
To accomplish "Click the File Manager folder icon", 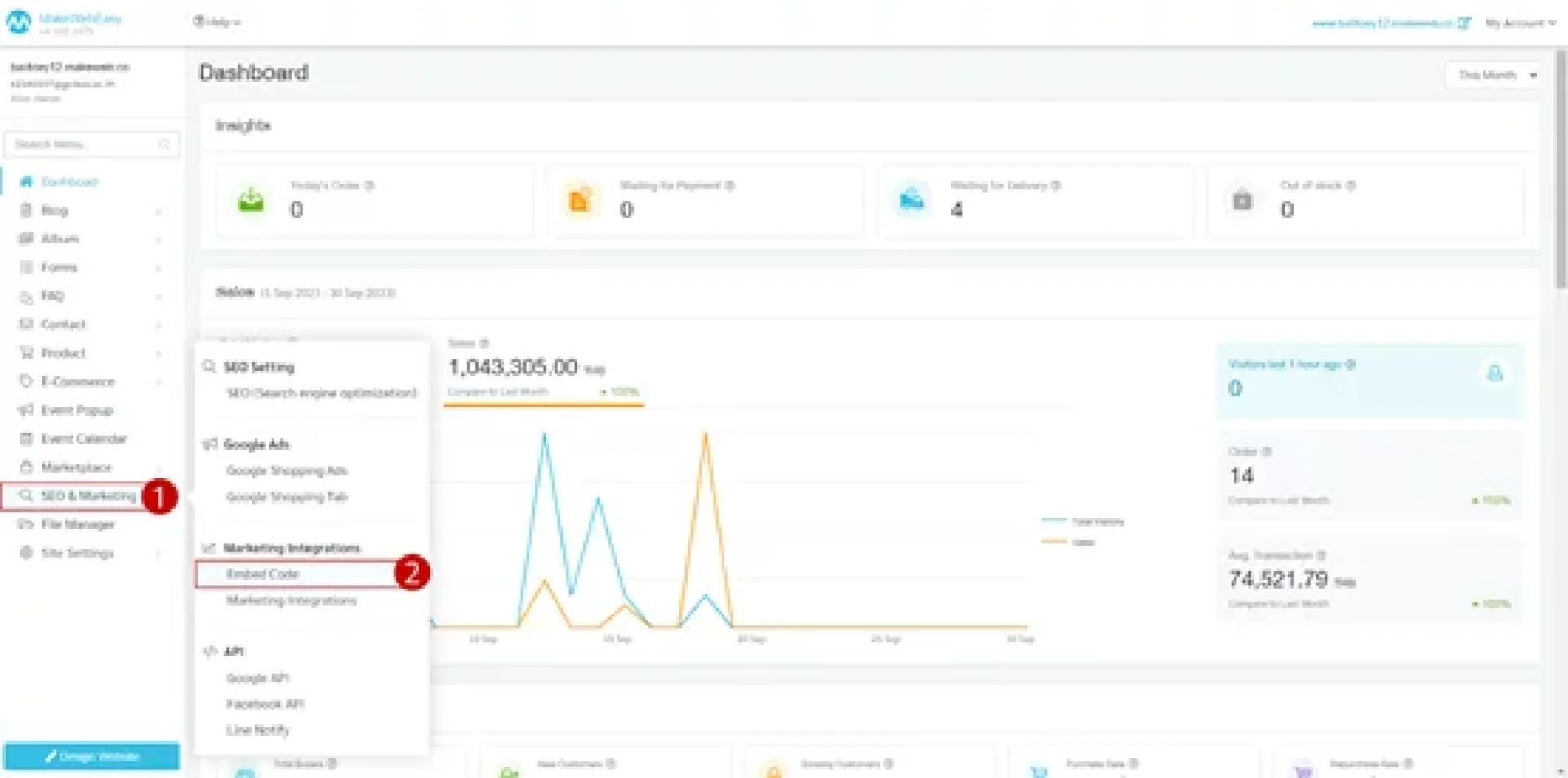I will point(26,524).
